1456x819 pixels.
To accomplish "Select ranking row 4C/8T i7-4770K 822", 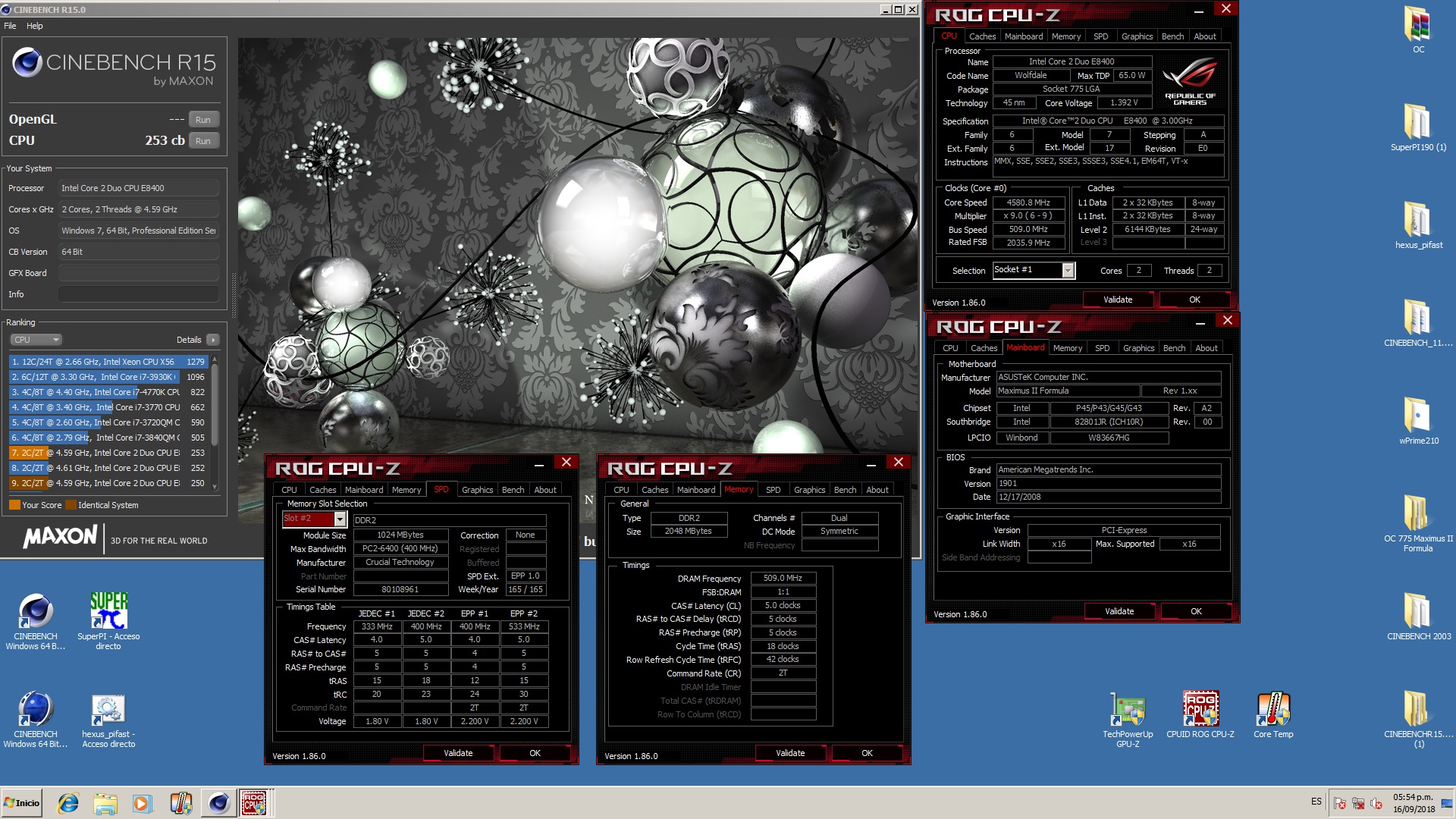I will click(x=108, y=392).
